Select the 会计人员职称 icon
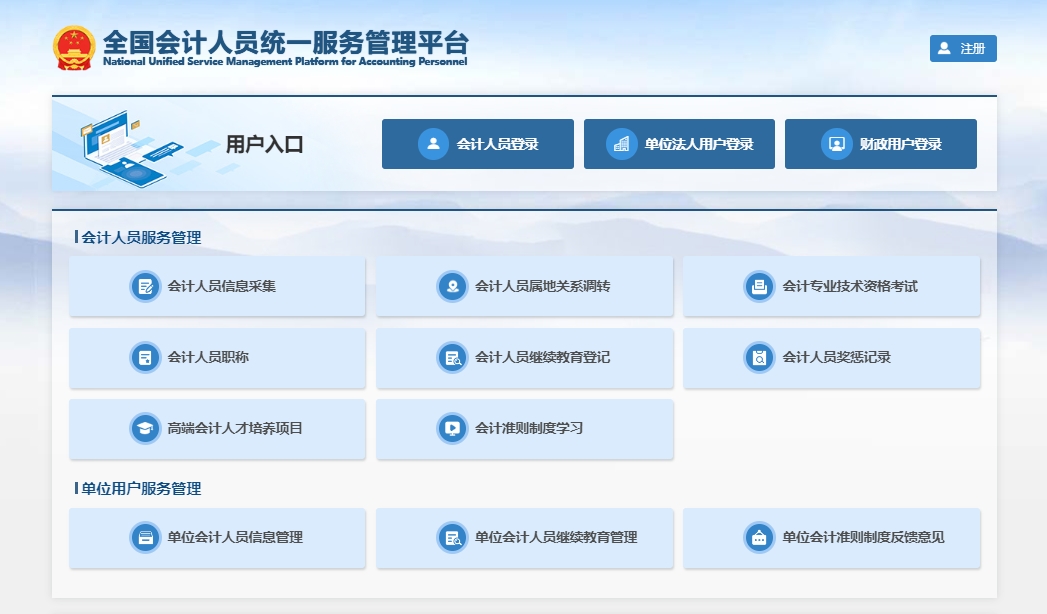1047x614 pixels. [145, 358]
